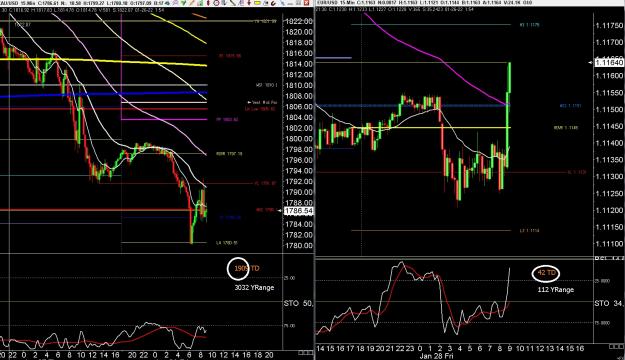This screenshot has width=625, height=360.
Task: Click the RBM 1797.18 level label on the gold chart
Action: 229,153
